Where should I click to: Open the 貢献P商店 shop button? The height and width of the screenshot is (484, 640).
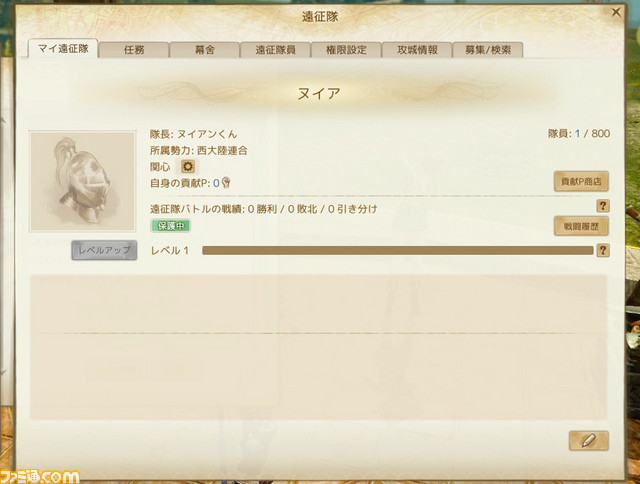(581, 182)
